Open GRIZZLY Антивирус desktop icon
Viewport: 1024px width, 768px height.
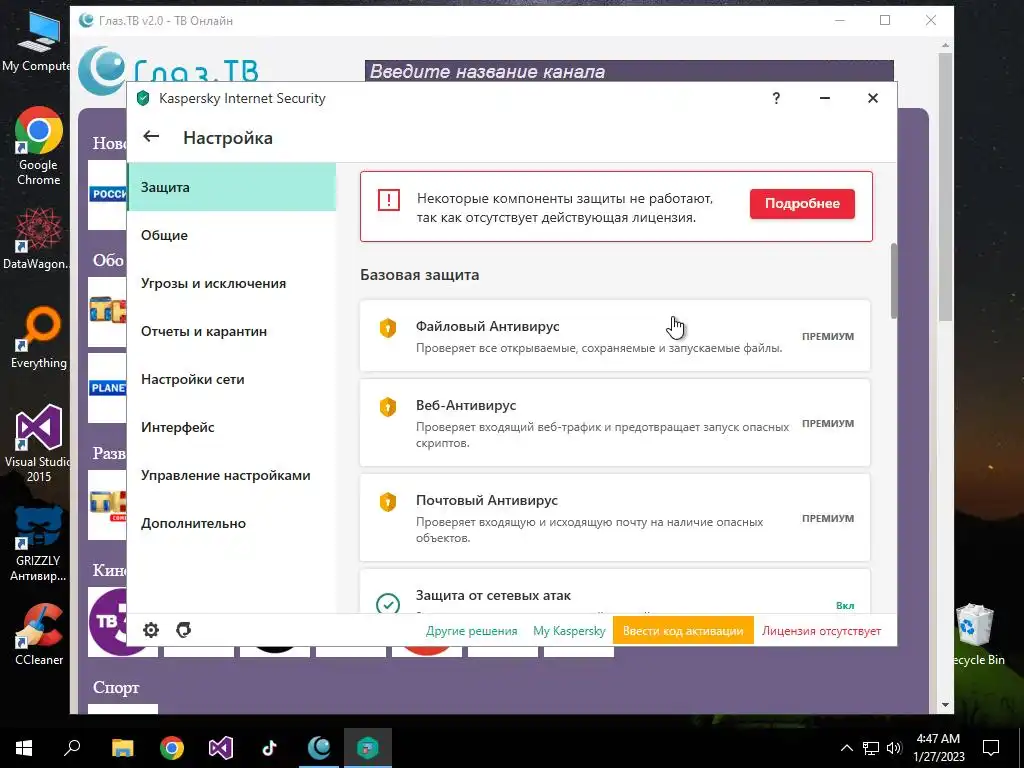click(x=39, y=544)
